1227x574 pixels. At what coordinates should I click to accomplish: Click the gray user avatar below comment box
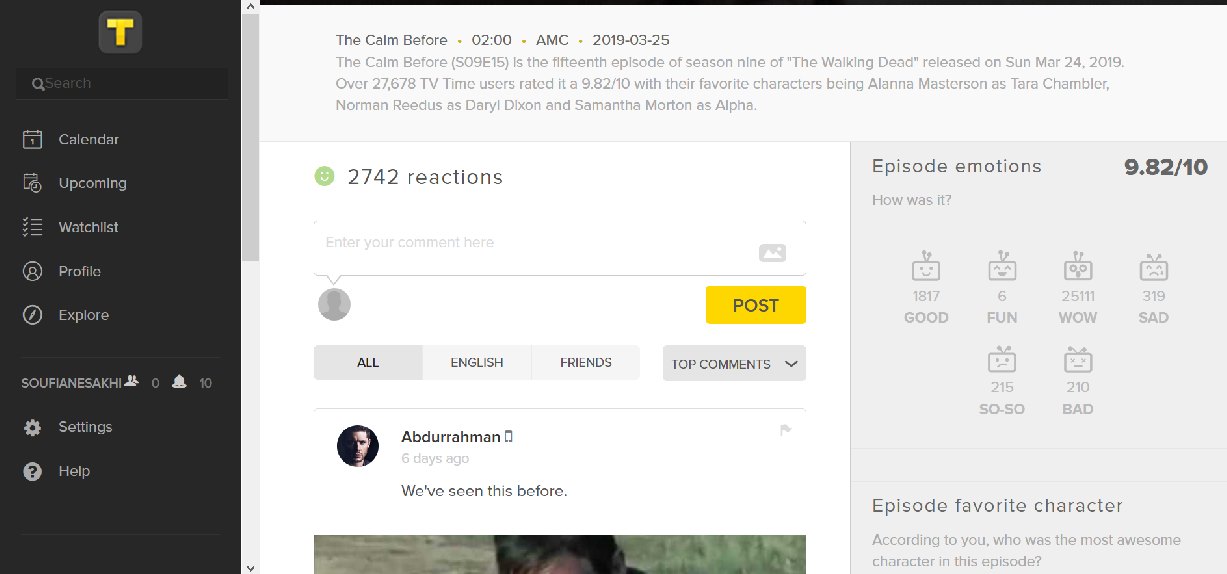click(334, 304)
